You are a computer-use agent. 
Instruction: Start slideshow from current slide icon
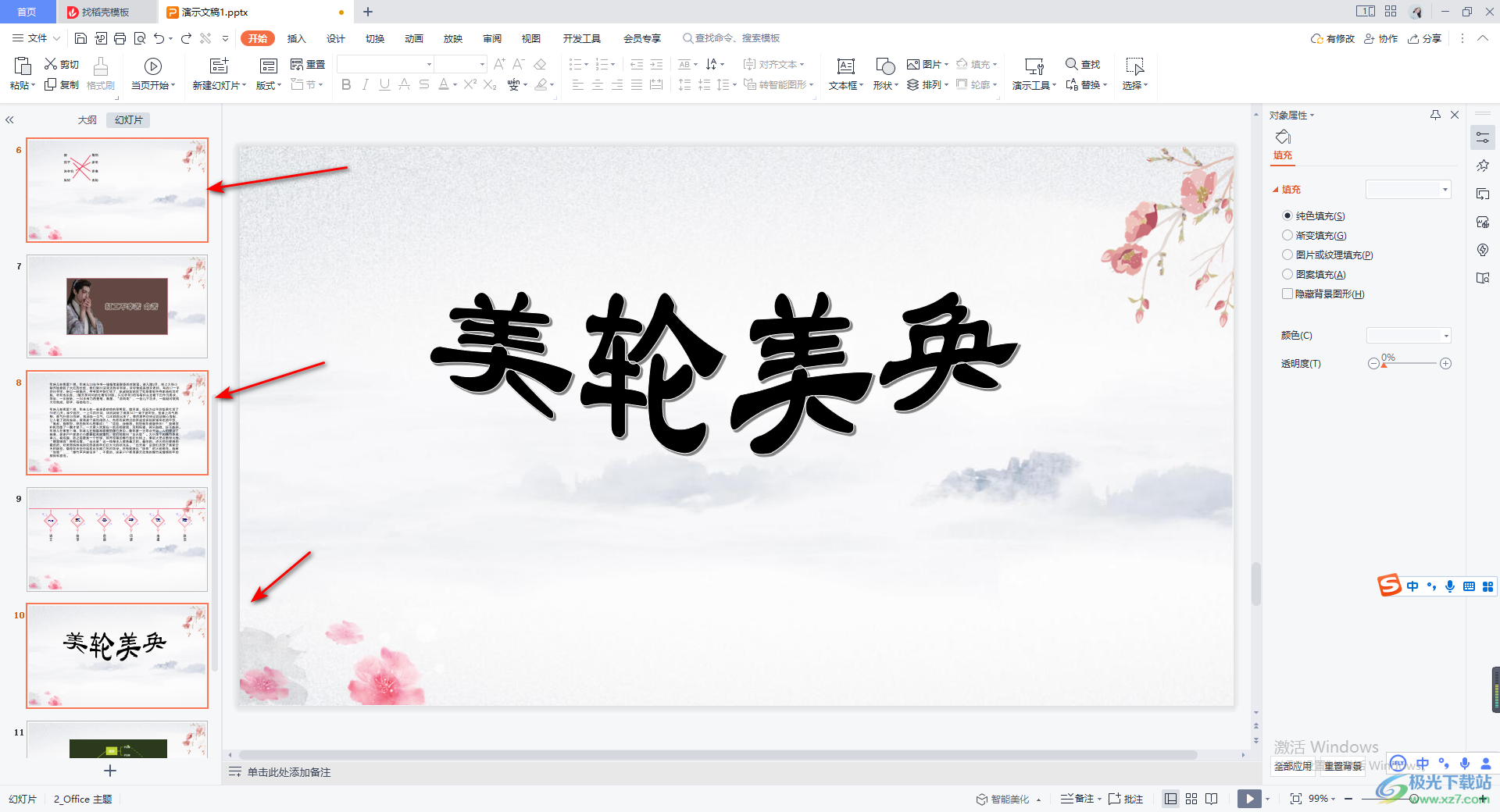(153, 66)
